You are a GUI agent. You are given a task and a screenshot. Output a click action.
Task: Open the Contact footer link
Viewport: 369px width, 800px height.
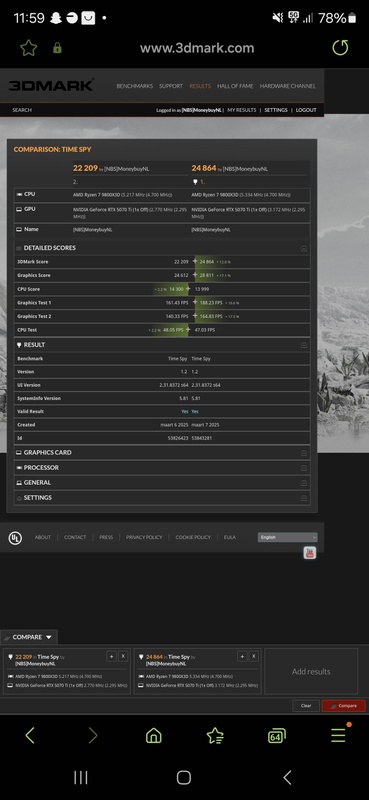[75, 537]
